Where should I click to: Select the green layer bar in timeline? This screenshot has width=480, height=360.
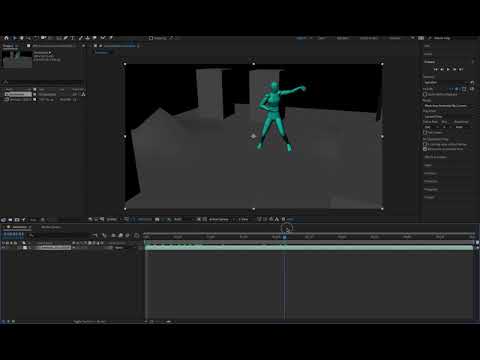click(x=309, y=248)
